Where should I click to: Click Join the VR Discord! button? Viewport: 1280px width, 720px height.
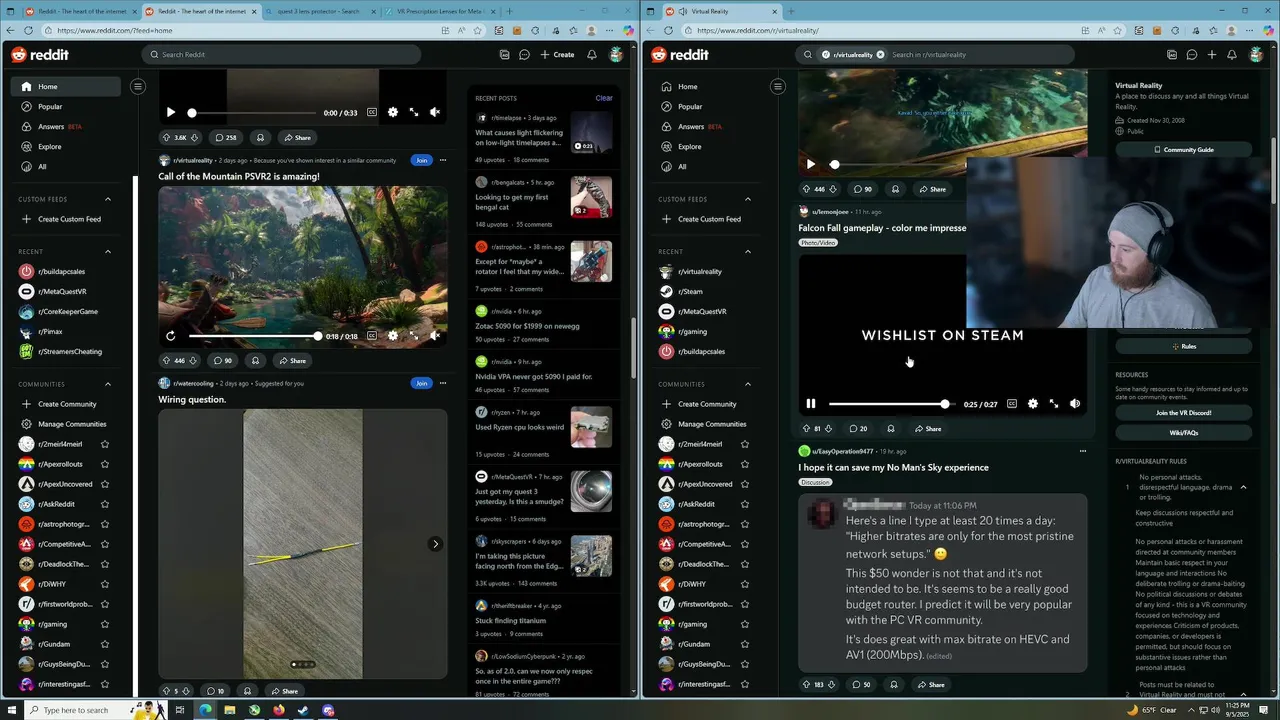coord(1184,413)
